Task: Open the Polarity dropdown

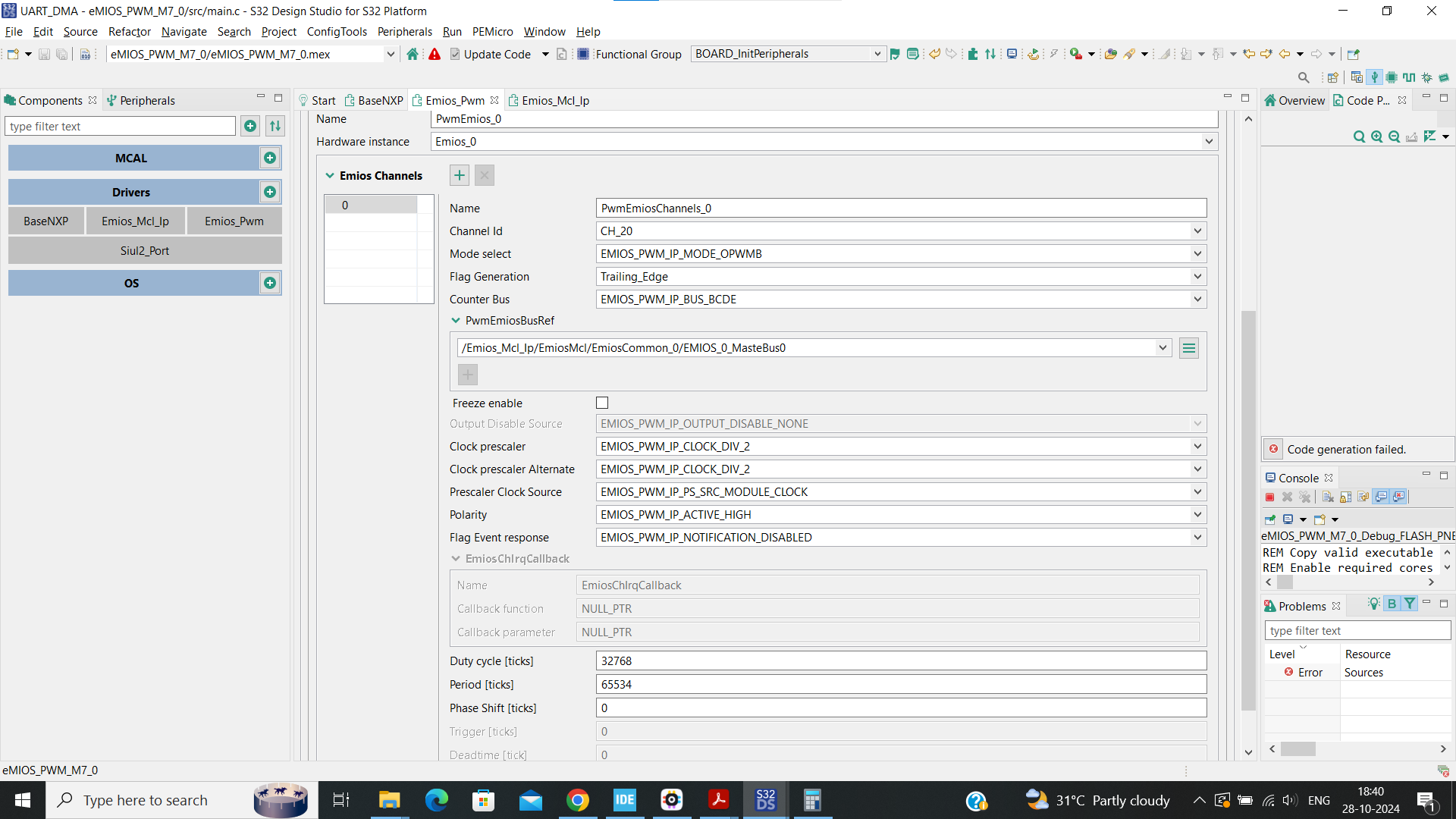Action: click(x=1197, y=514)
